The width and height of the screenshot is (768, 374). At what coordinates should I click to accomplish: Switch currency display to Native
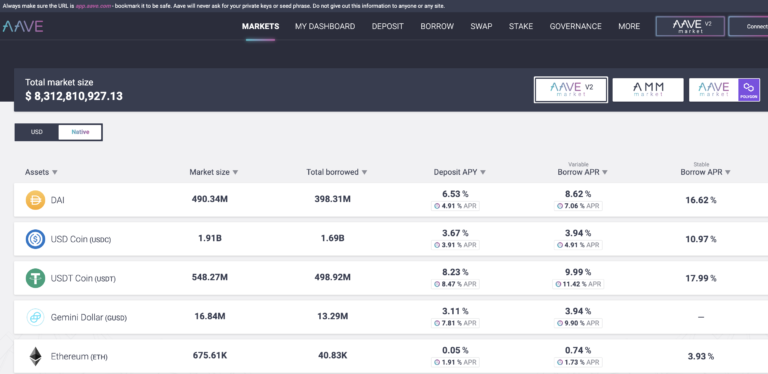point(80,132)
